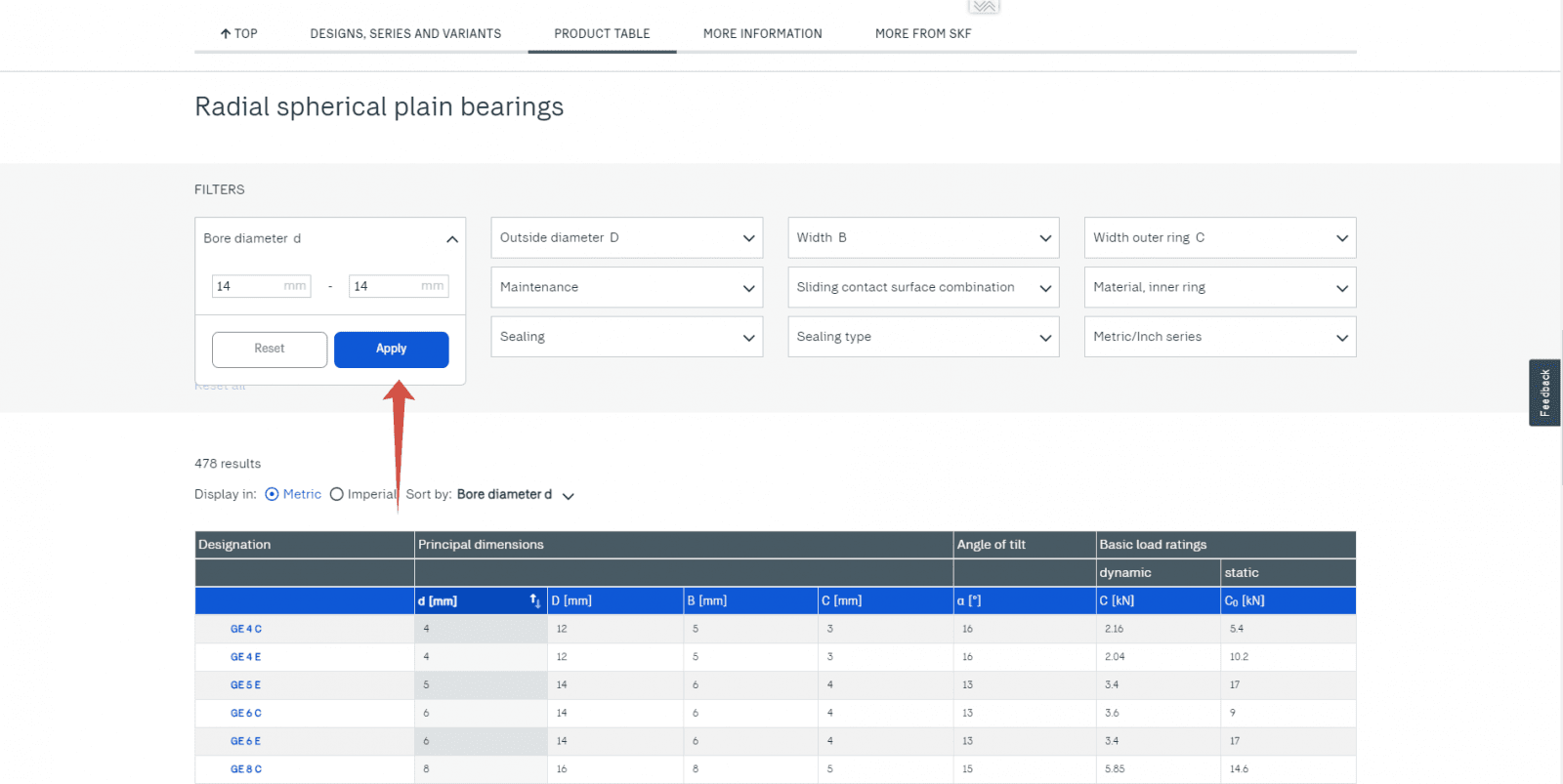Open the Feedback side tab
Image resolution: width=1563 pixels, height=784 pixels.
coord(1543,392)
